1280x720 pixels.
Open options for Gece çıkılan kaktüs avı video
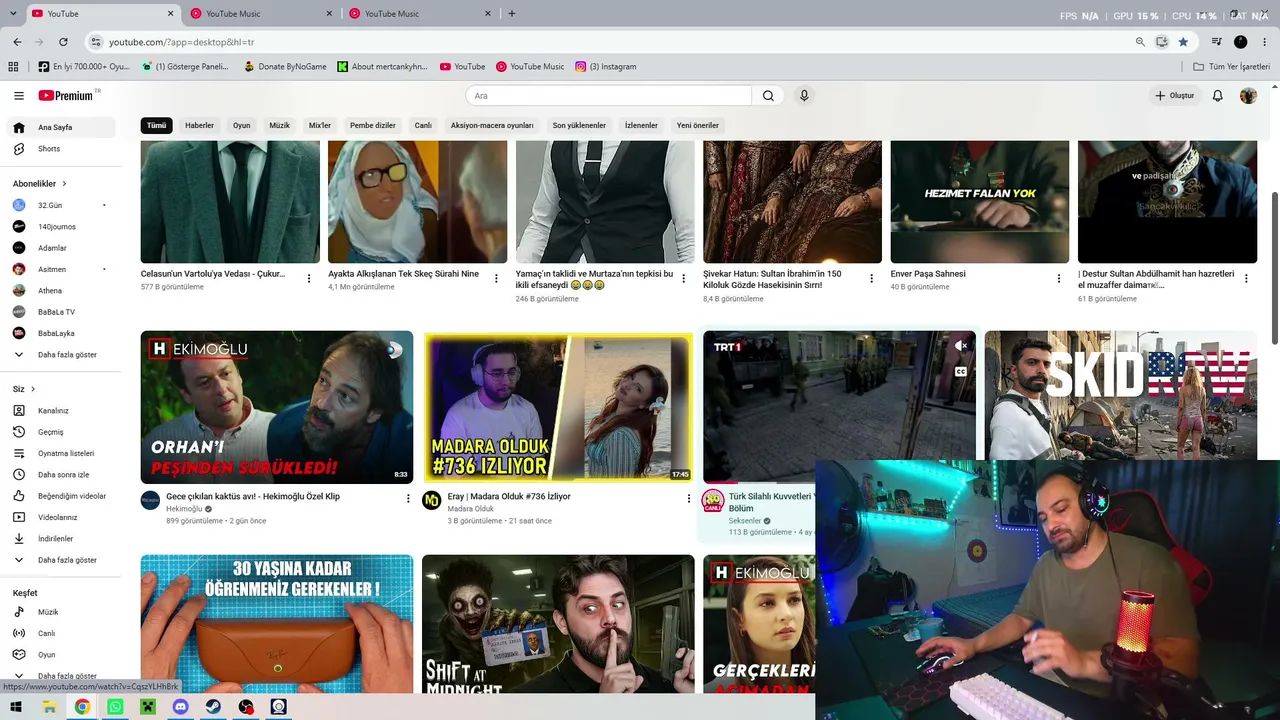pyautogui.click(x=408, y=498)
